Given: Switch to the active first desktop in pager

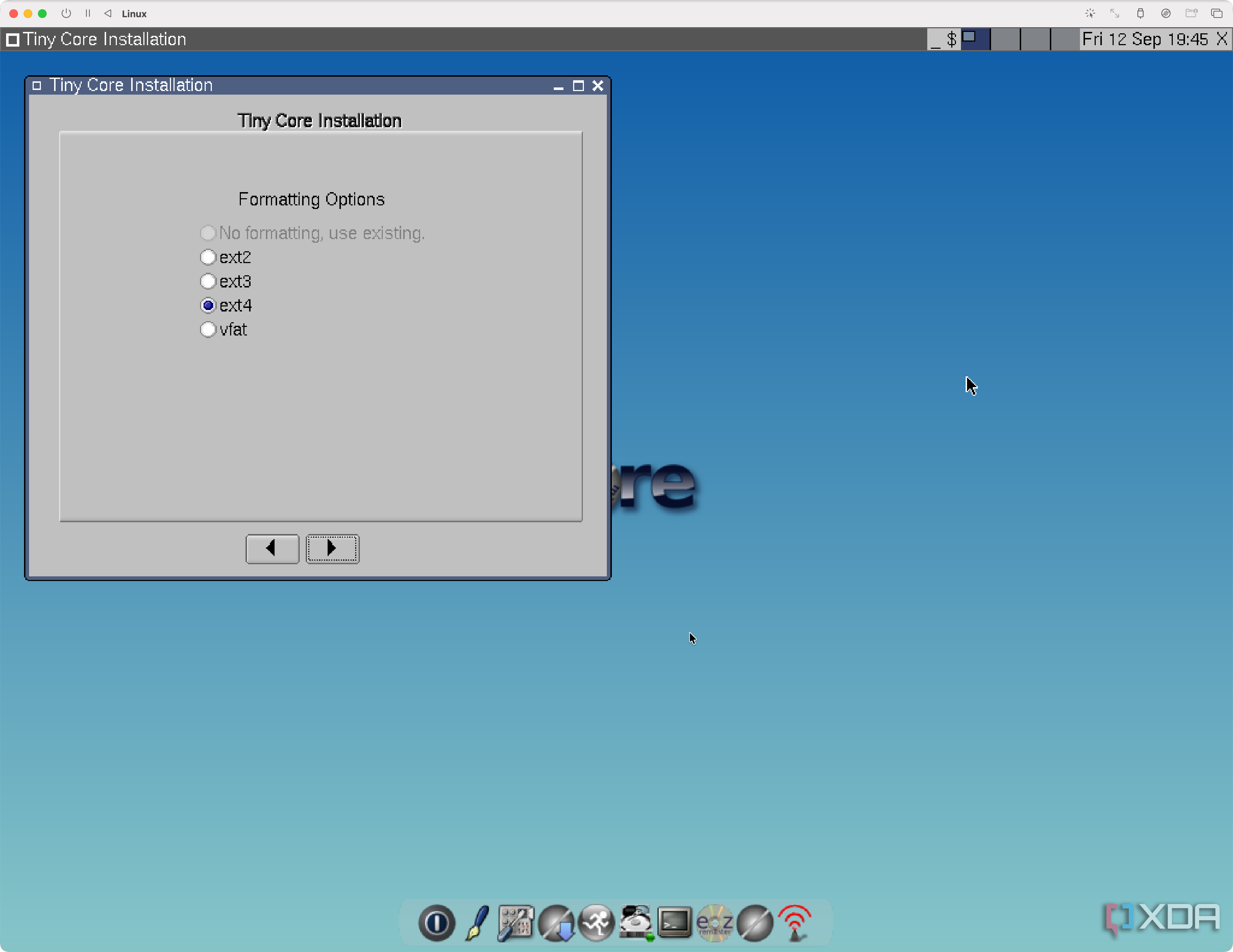Looking at the screenshot, I should pyautogui.click(x=976, y=39).
